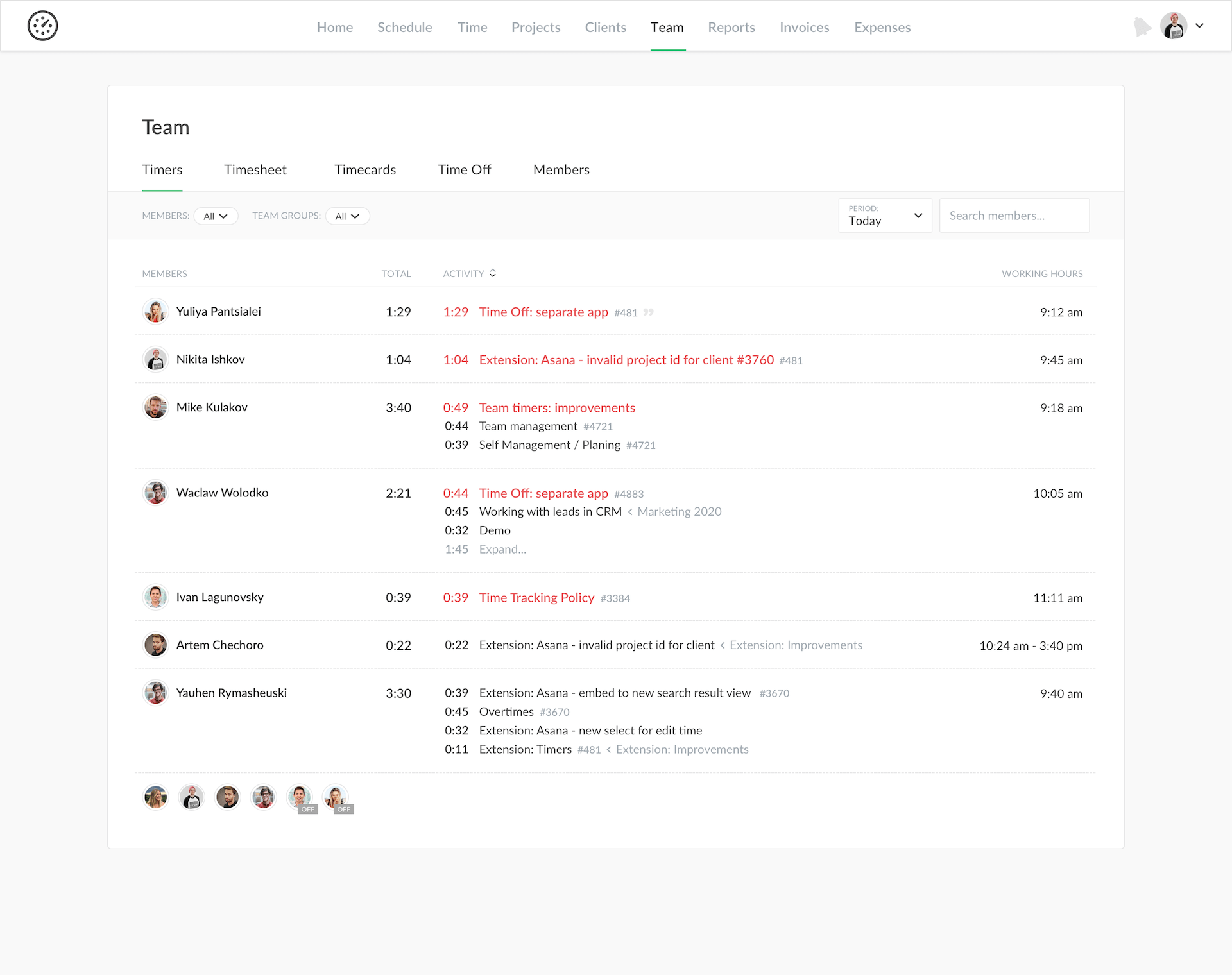Screen dimensions: 1232x975
Task: Open the Time page
Action: 472,27
